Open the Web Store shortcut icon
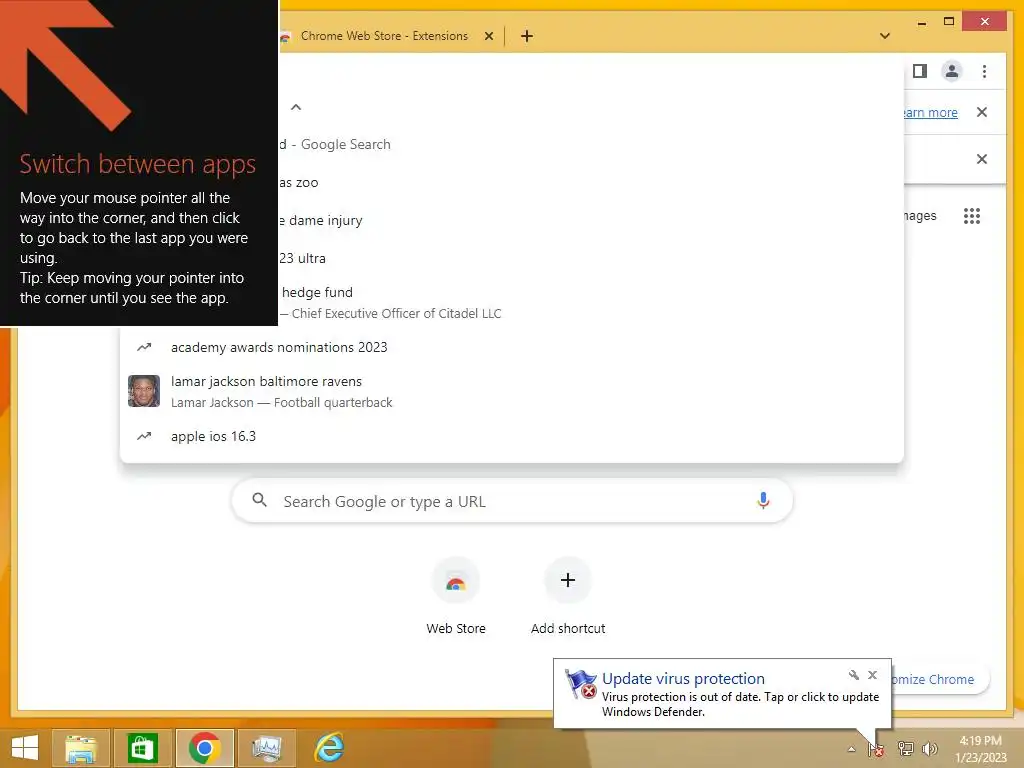This screenshot has width=1024, height=768. [x=456, y=581]
